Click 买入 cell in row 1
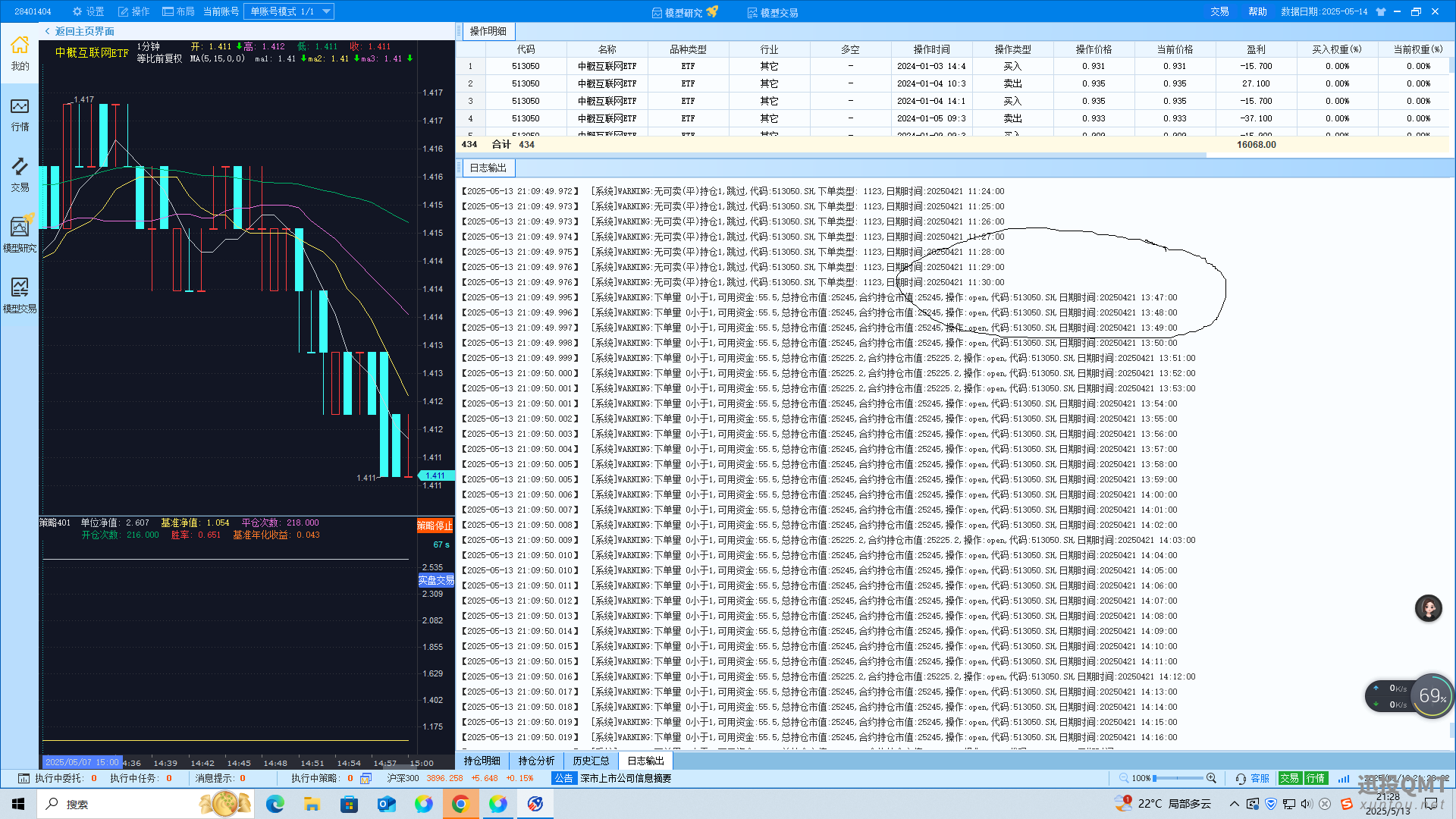 pyautogui.click(x=1012, y=66)
